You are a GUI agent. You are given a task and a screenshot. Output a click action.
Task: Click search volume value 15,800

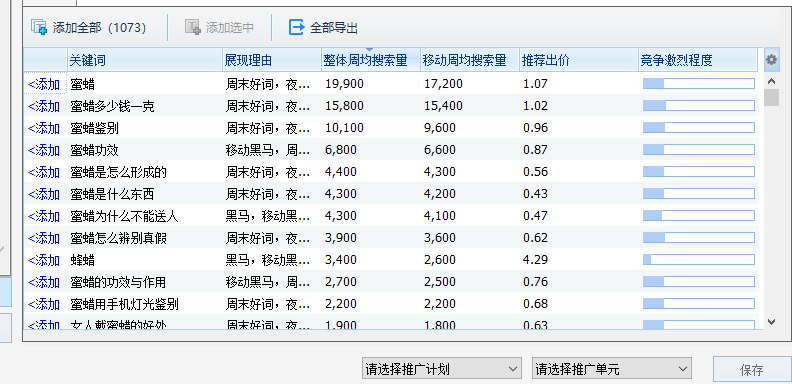coord(344,106)
